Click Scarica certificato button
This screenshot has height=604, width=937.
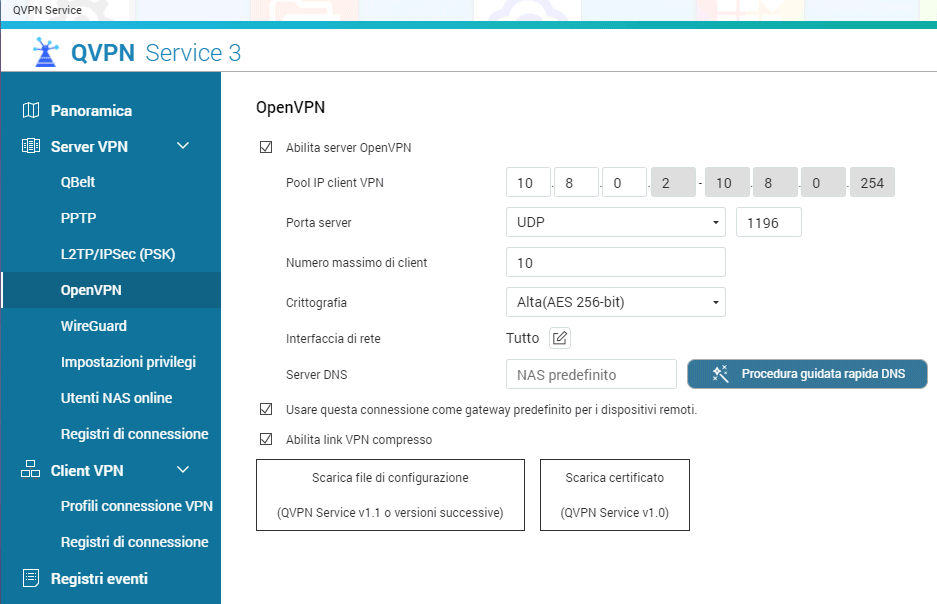click(615, 495)
